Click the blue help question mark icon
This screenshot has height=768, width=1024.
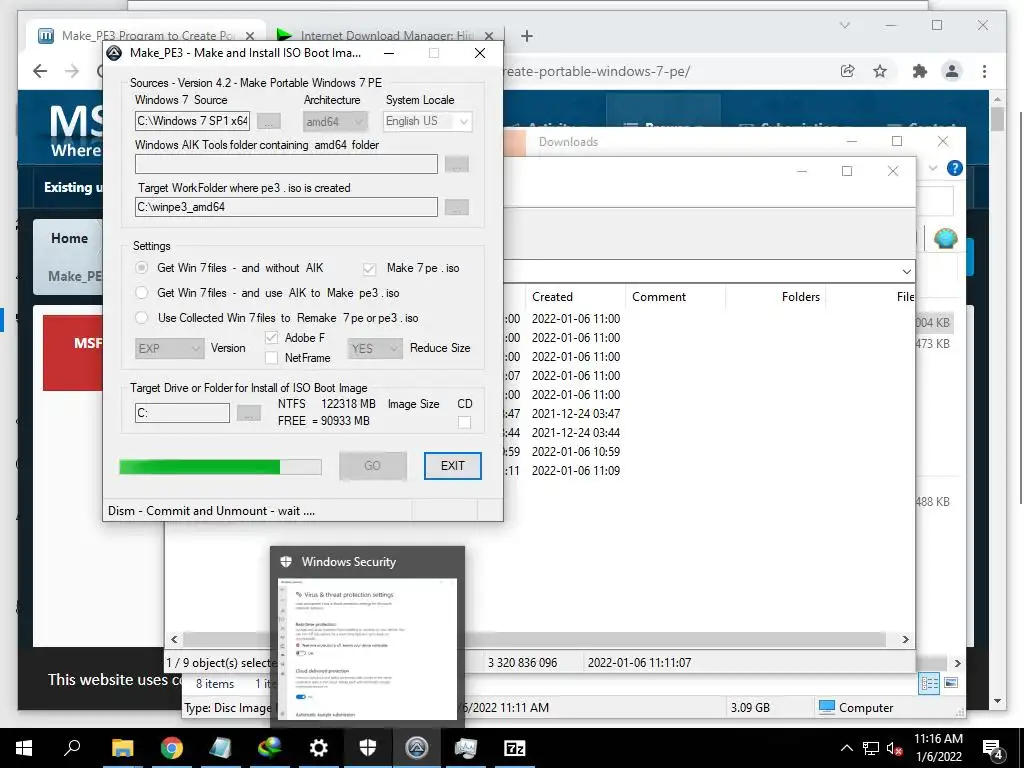[955, 168]
